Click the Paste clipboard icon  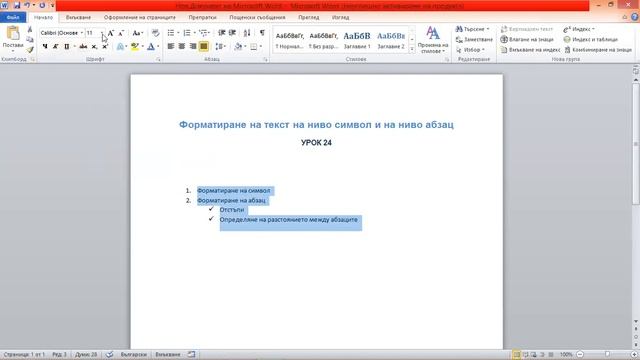point(13,33)
